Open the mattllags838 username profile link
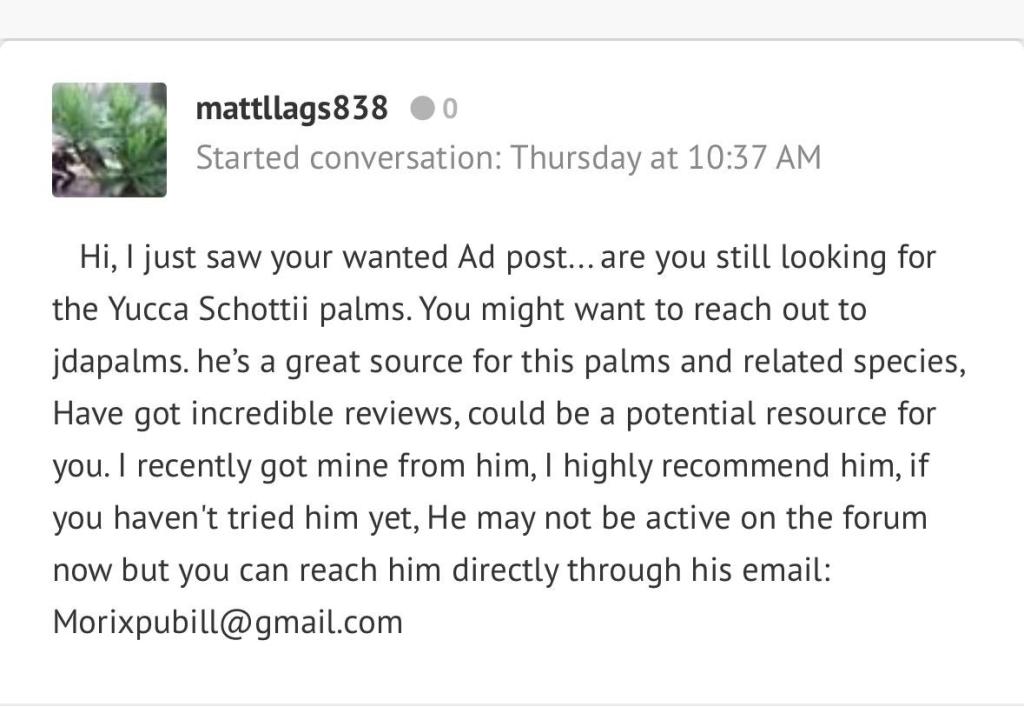This screenshot has height=707, width=1024. pyautogui.click(x=292, y=108)
